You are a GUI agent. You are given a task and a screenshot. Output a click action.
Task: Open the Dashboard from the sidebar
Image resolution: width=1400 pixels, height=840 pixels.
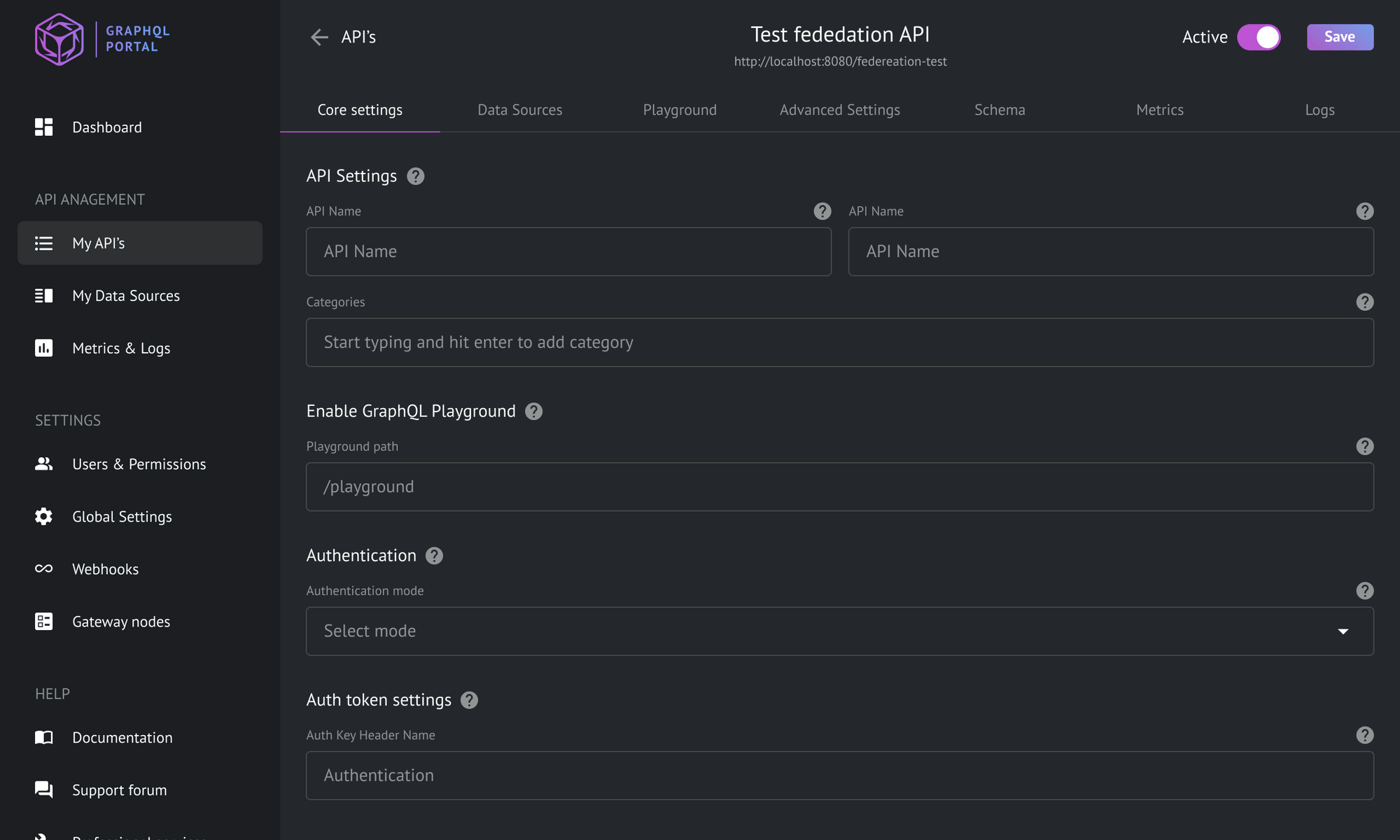point(106,127)
